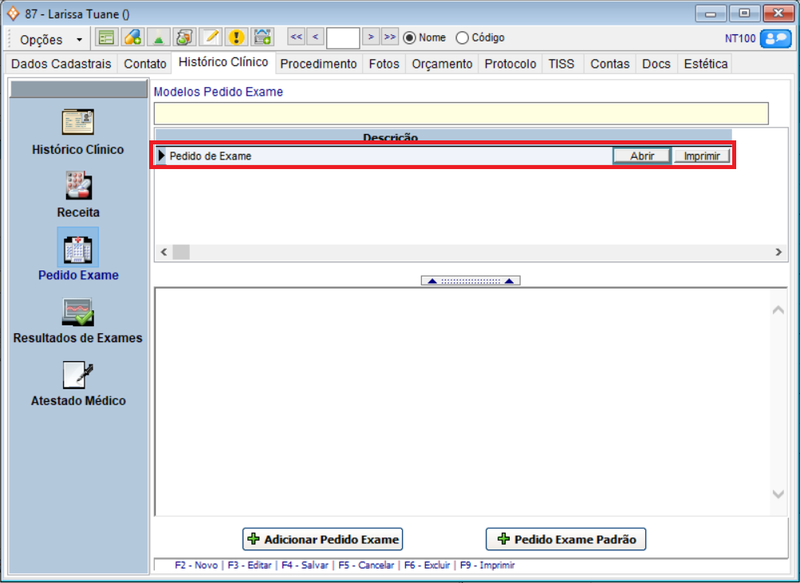Viewport: 800px width, 583px height.
Task: Select the Código radio button
Action: 462,38
